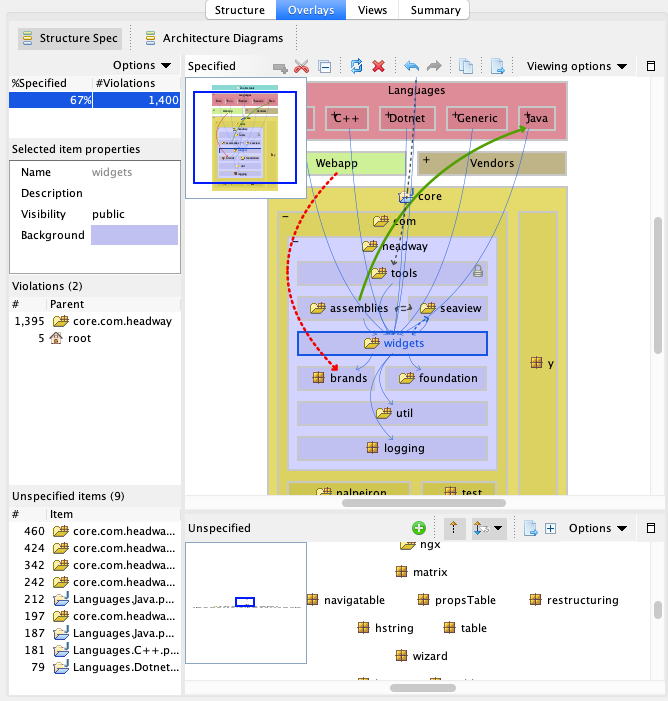Open the Summary tab
This screenshot has height=701, width=668.
click(434, 10)
